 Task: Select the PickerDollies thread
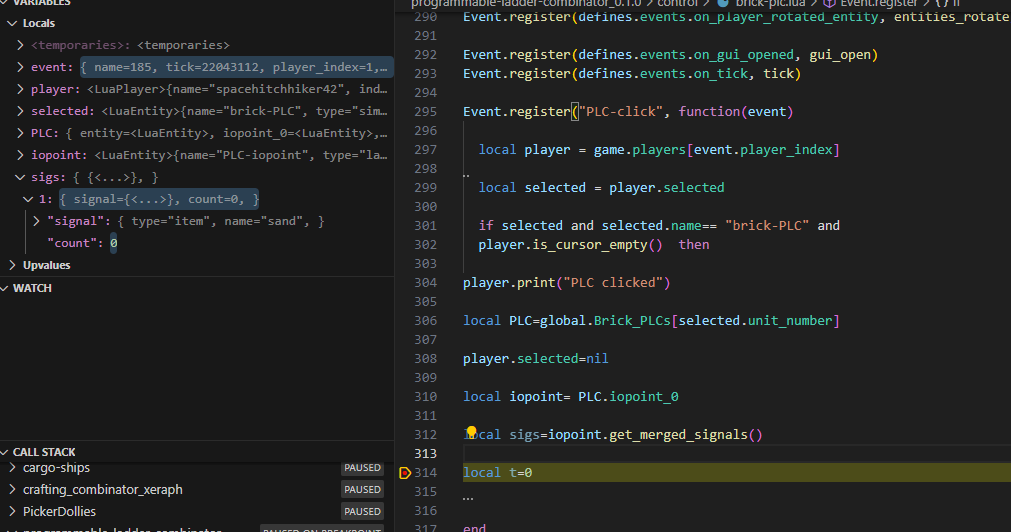[x=60, y=512]
